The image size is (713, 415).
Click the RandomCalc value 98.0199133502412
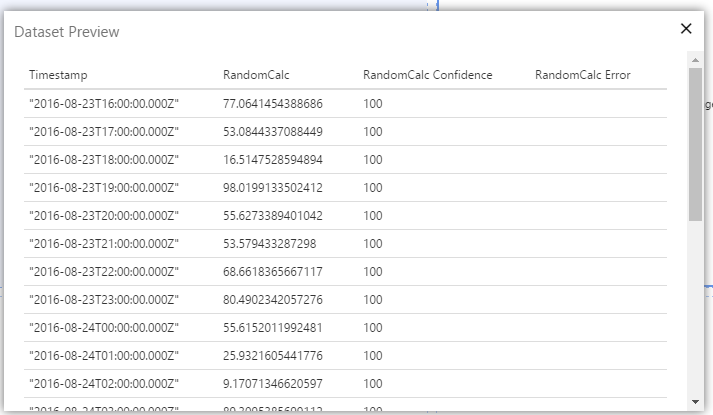(x=287, y=187)
